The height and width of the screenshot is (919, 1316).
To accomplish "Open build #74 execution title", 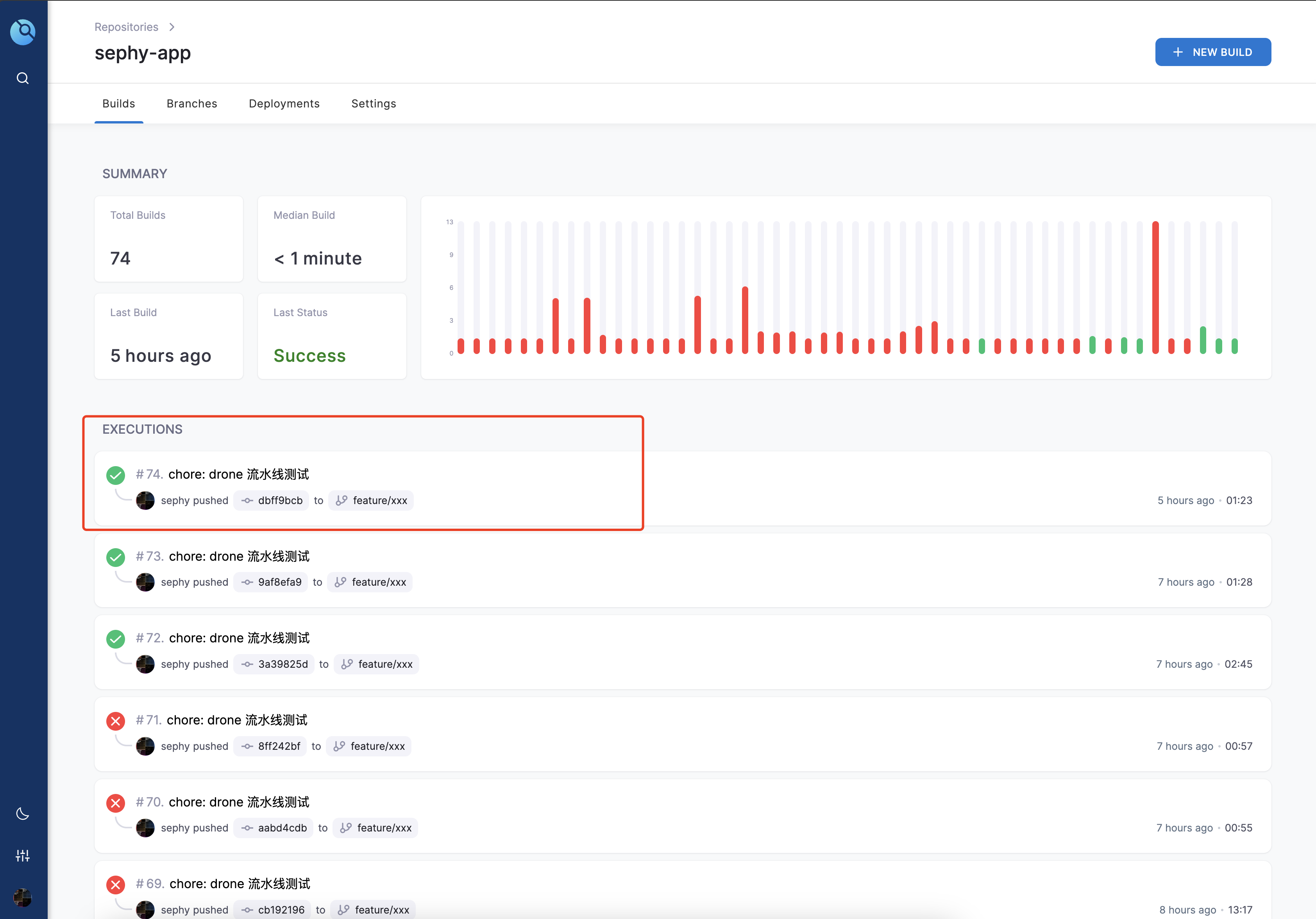I will 238,475.
